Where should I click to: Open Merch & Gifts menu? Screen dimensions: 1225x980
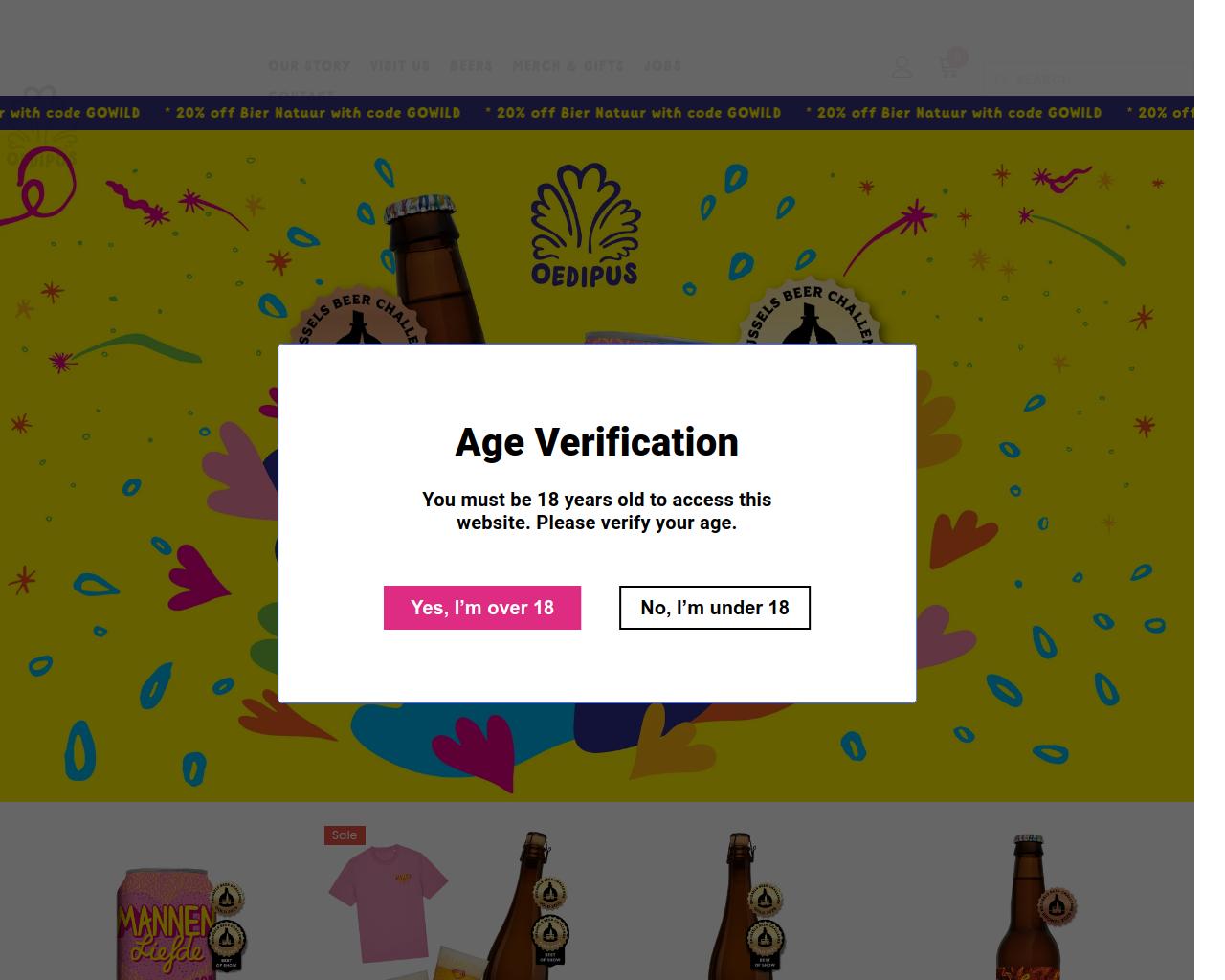(568, 66)
